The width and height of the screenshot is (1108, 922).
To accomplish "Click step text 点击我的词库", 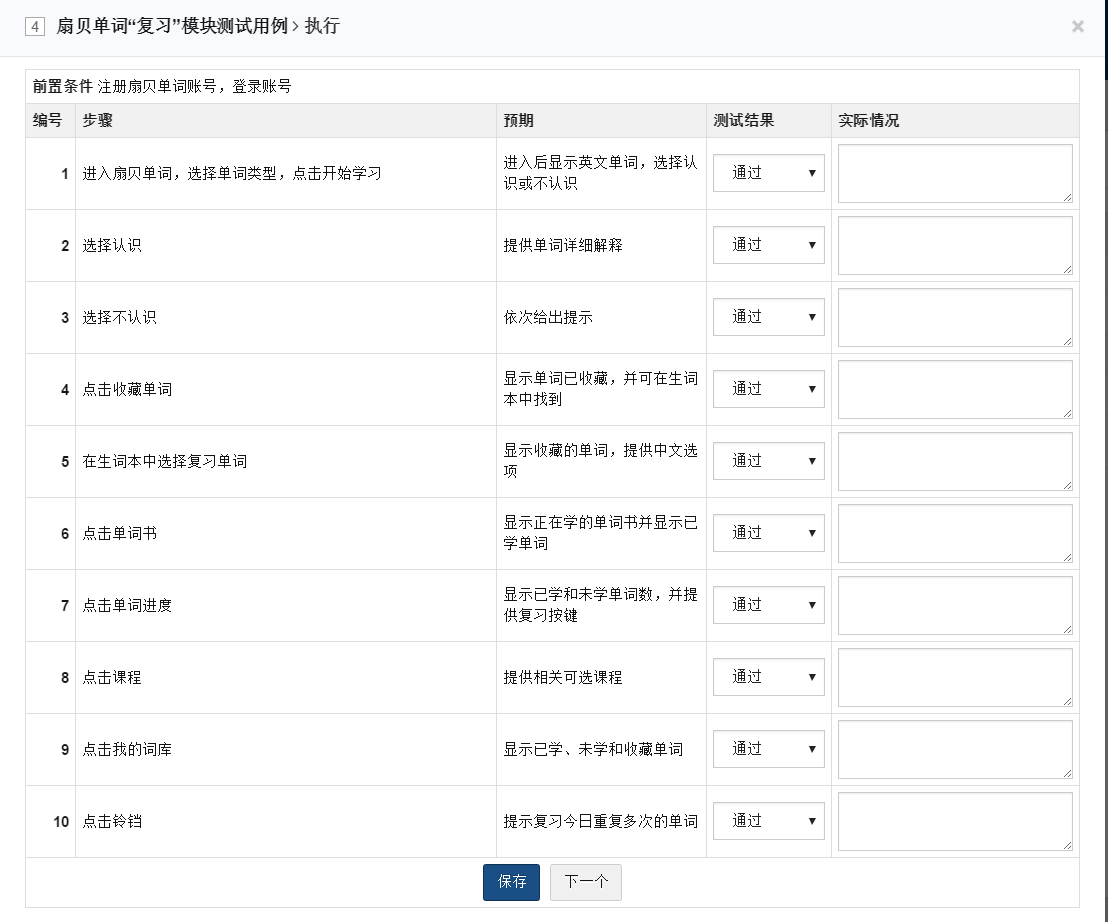I will pyautogui.click(x=127, y=750).
